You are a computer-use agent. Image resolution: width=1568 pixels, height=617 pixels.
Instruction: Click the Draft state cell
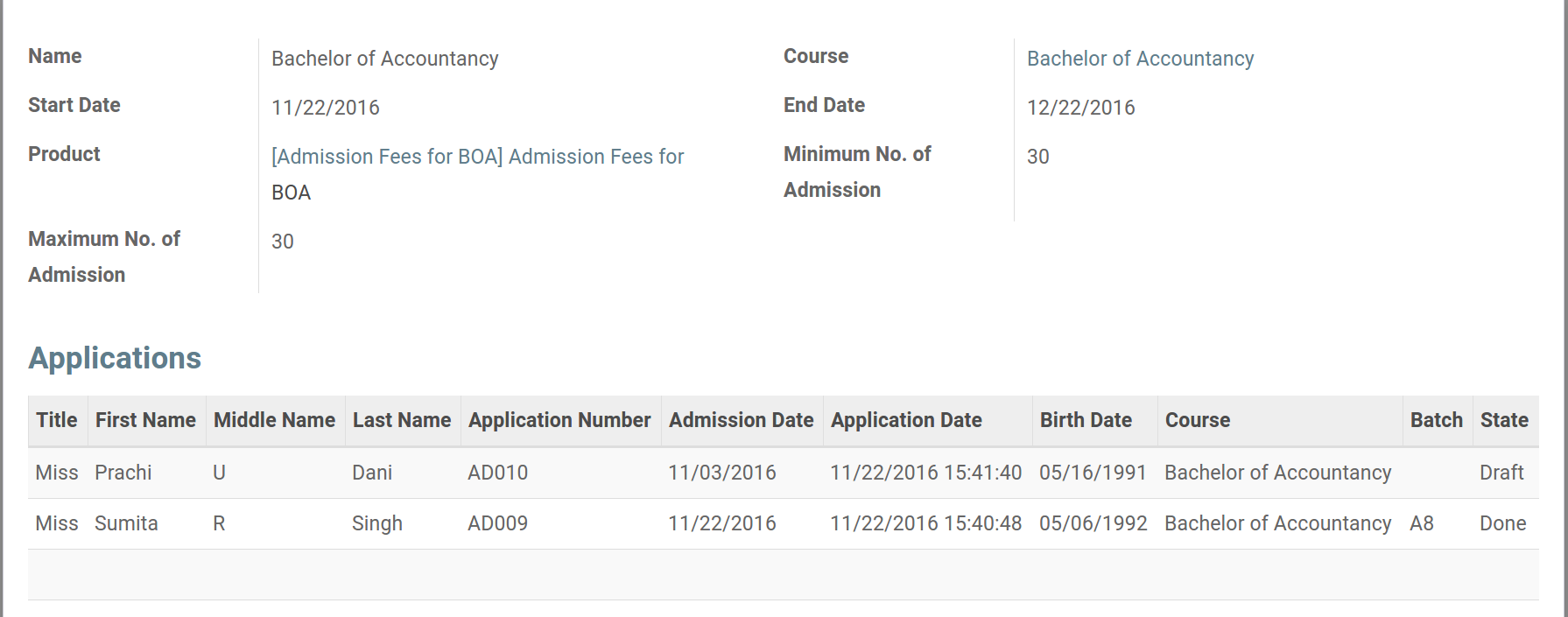pos(1501,473)
